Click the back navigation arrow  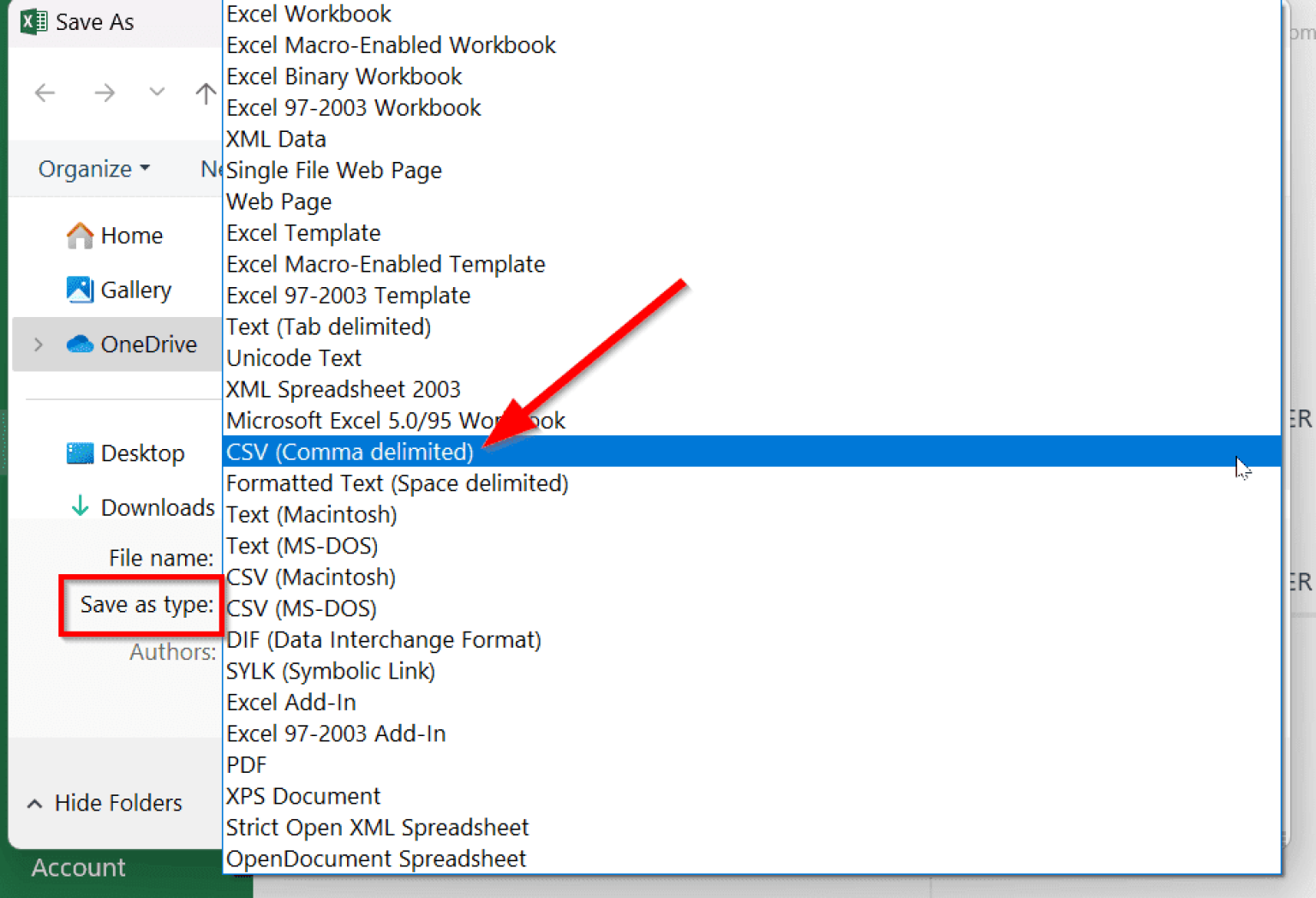coord(45,93)
